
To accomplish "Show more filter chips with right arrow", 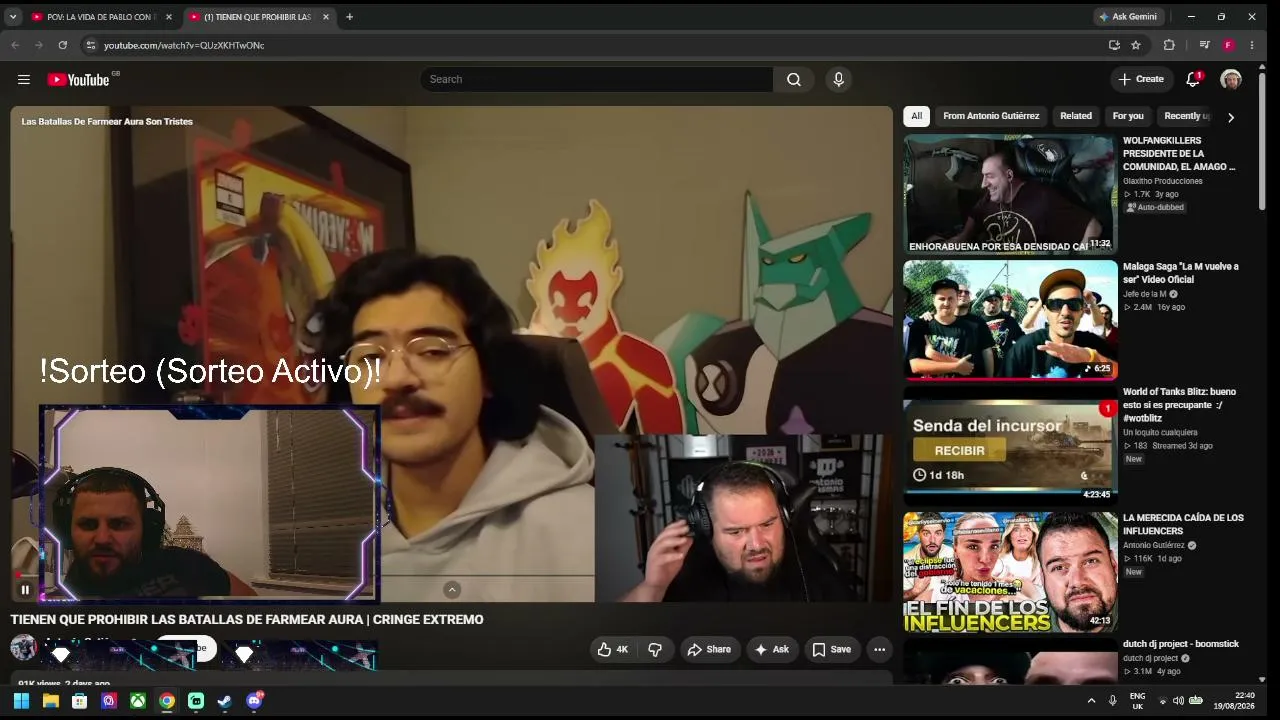I will pos(1231,117).
